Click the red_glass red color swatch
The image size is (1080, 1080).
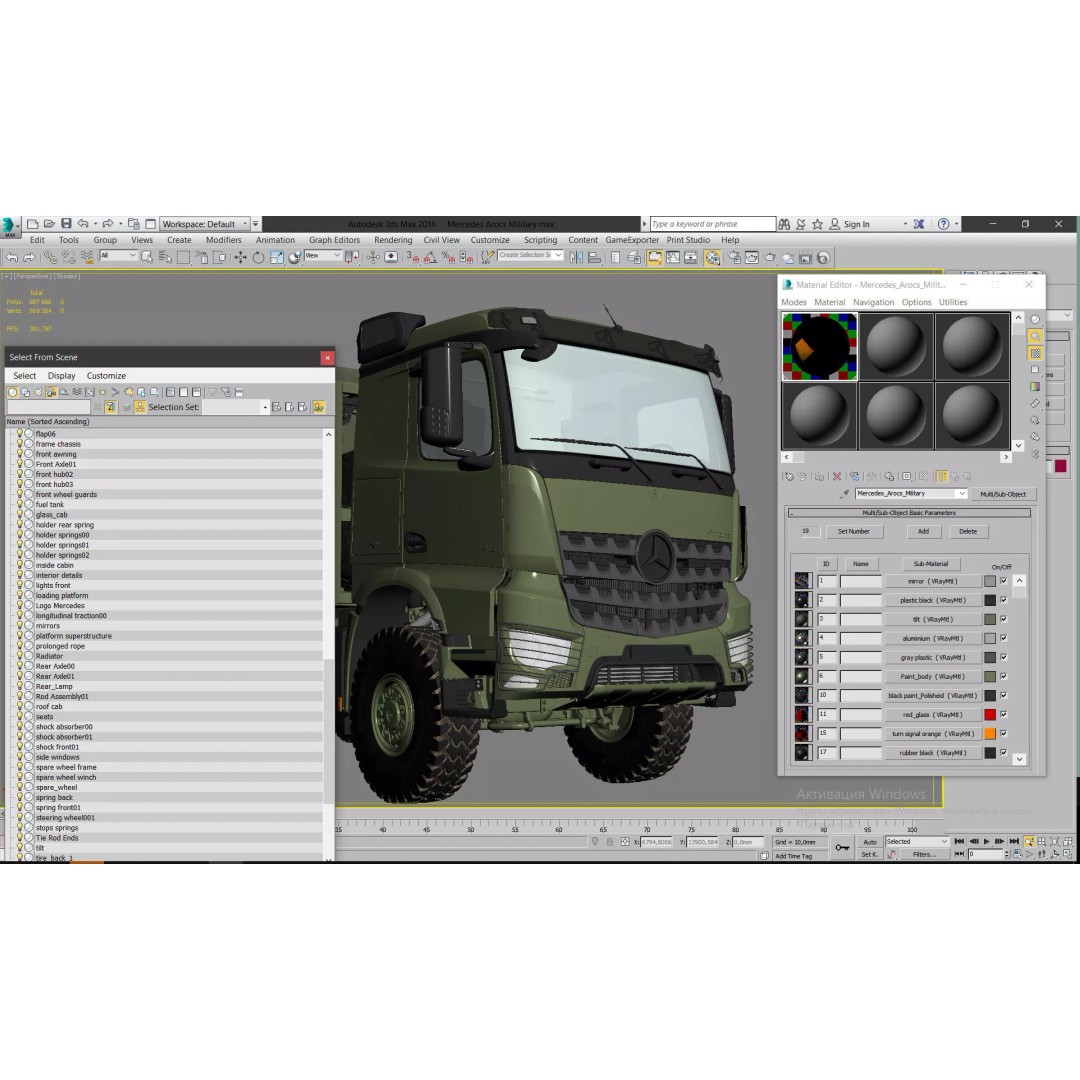[x=990, y=714]
